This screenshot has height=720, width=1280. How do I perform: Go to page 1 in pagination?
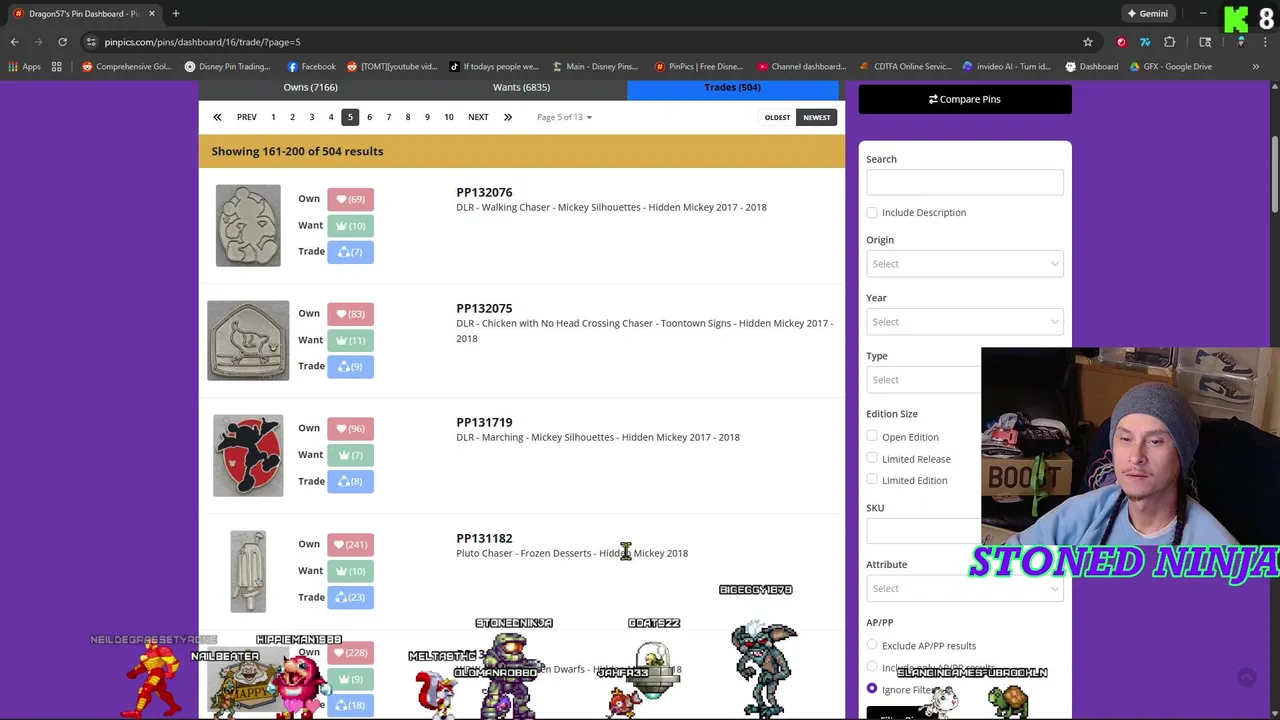273,117
